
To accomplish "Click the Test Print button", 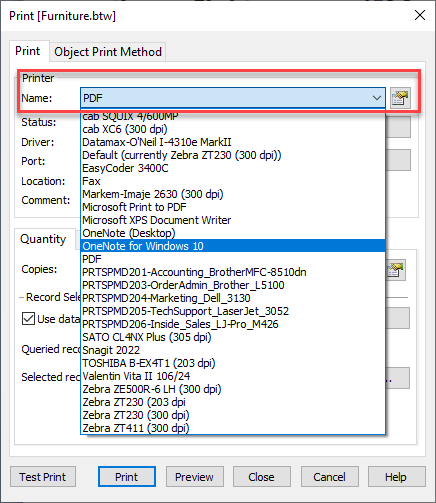I will (x=43, y=477).
